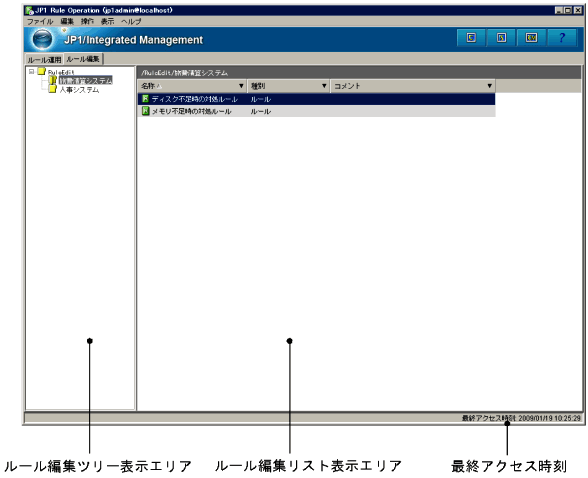The width and height of the screenshot is (588, 478).
Task: Click the ルール type cell in the memory row
Action: (261, 111)
